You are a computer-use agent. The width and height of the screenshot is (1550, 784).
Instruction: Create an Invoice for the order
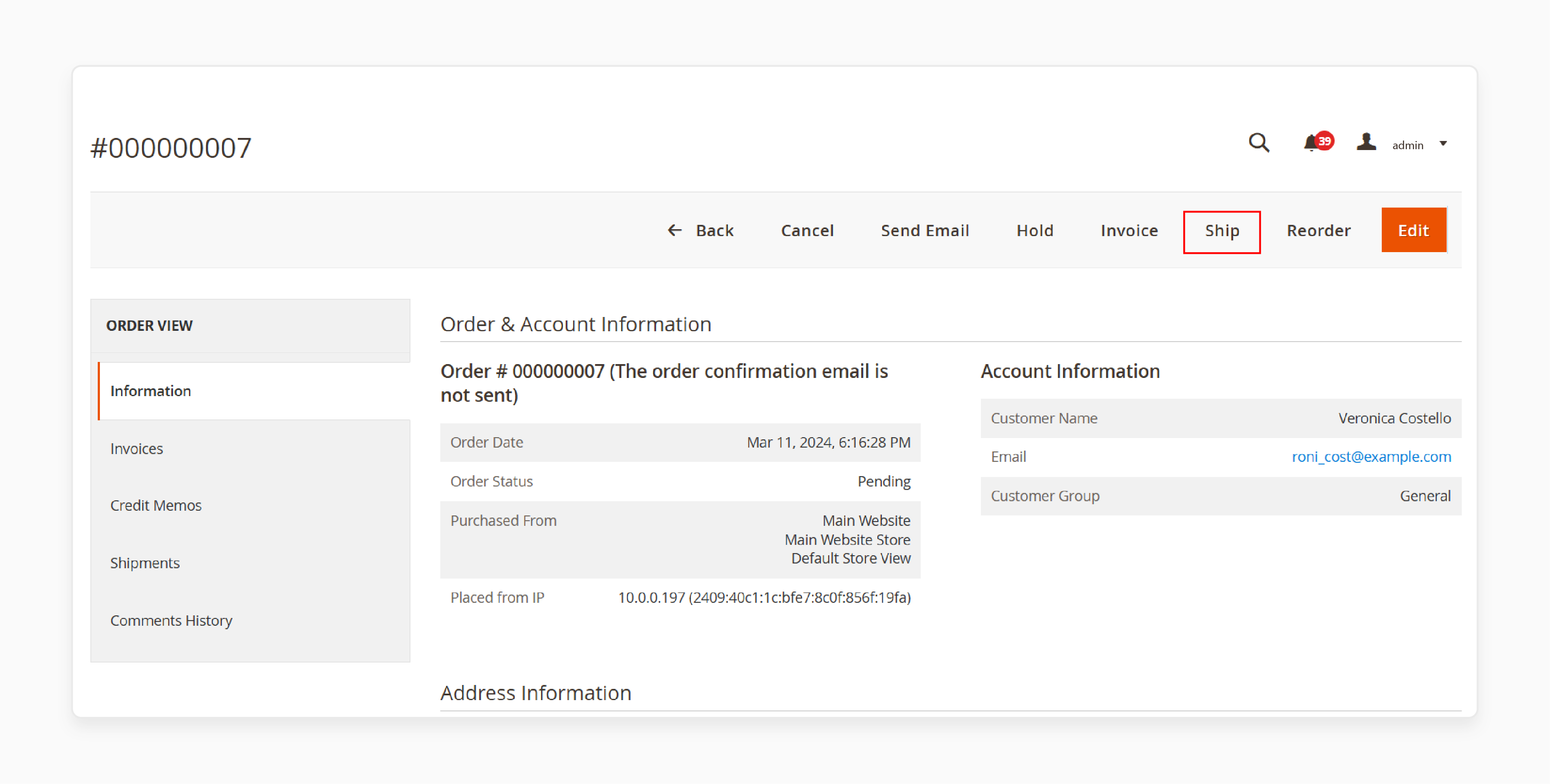click(1129, 230)
